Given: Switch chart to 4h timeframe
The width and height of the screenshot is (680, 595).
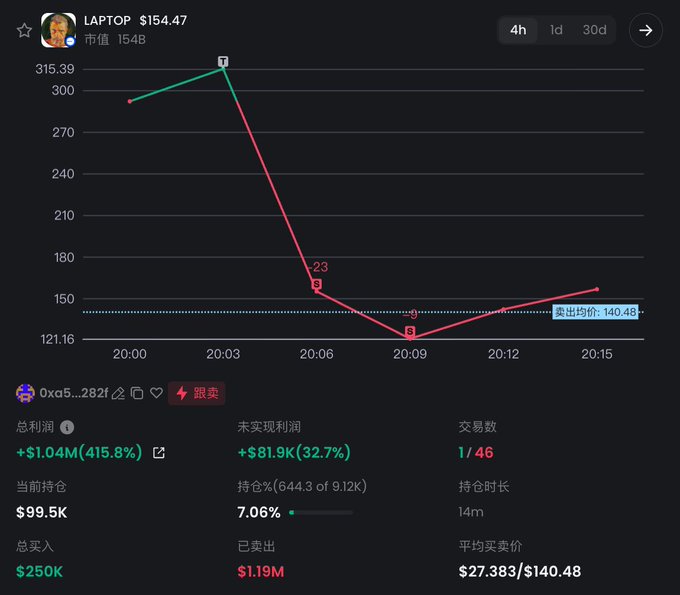Looking at the screenshot, I should click(x=518, y=30).
